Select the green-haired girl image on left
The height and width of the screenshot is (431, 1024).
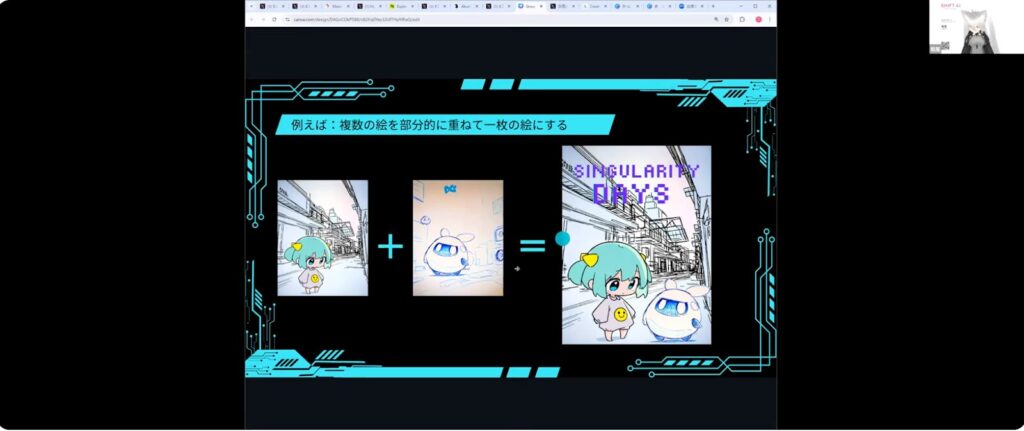[x=322, y=237]
